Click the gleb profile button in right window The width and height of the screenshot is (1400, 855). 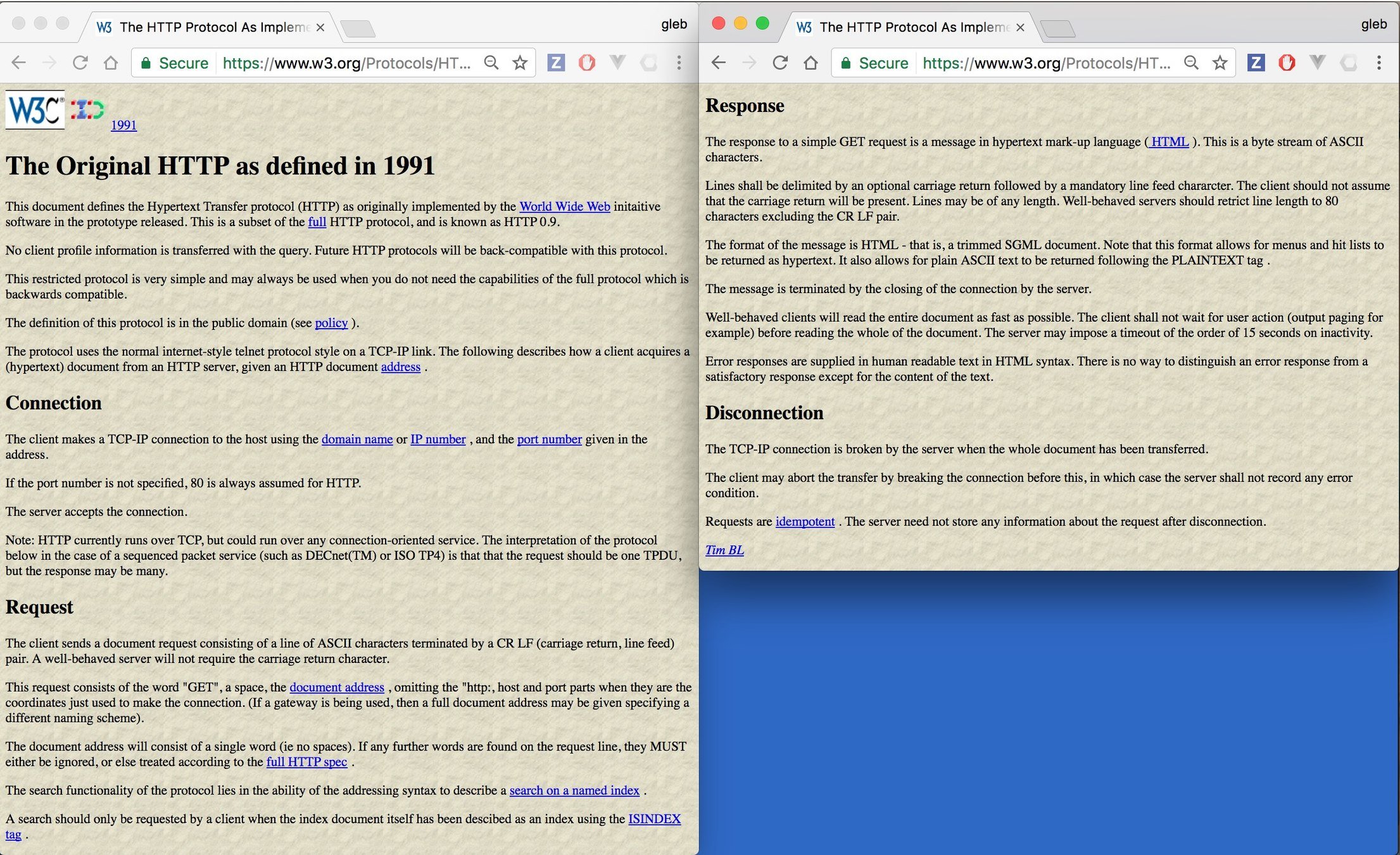point(1373,24)
